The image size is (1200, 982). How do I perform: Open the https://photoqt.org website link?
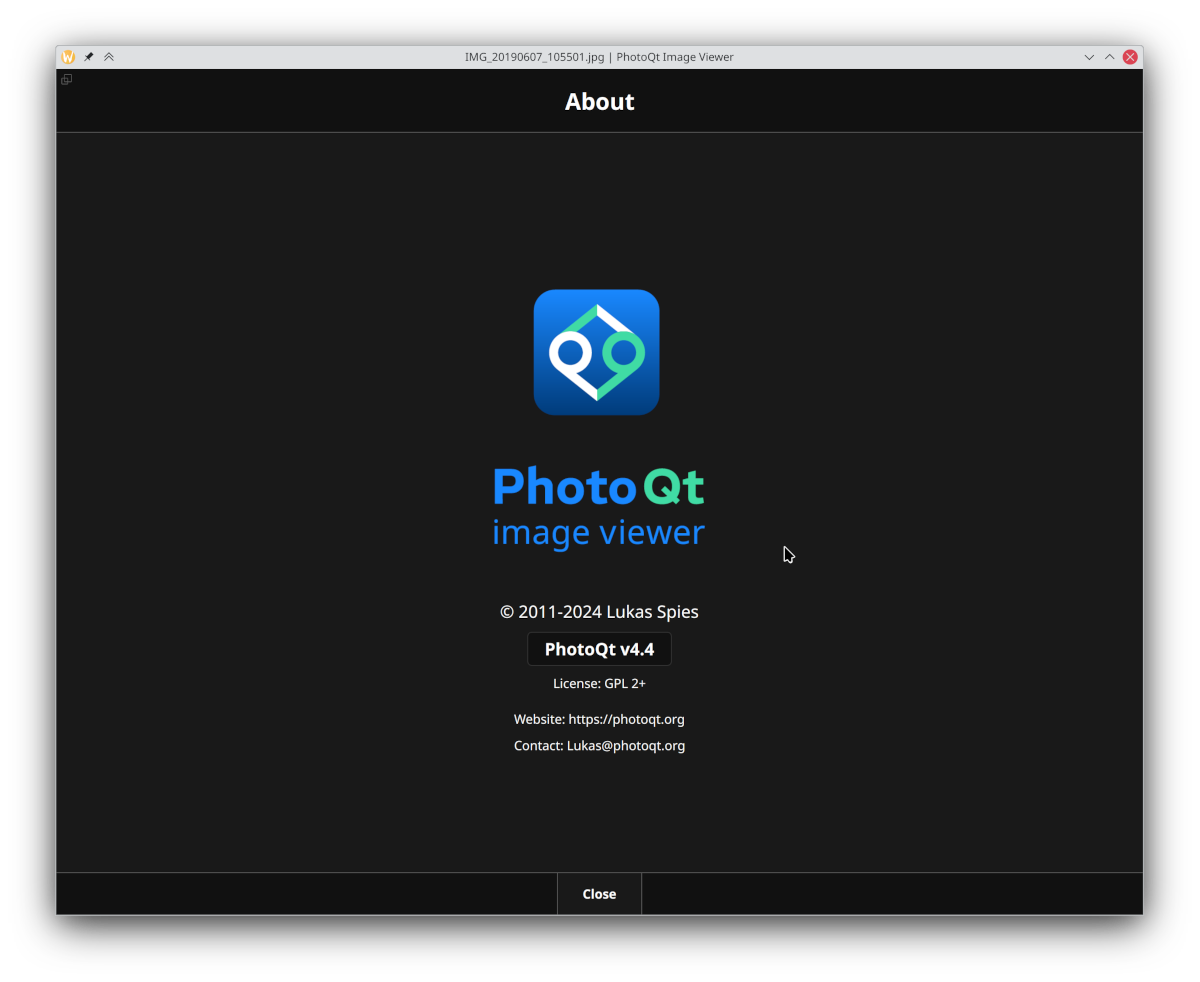coord(626,719)
